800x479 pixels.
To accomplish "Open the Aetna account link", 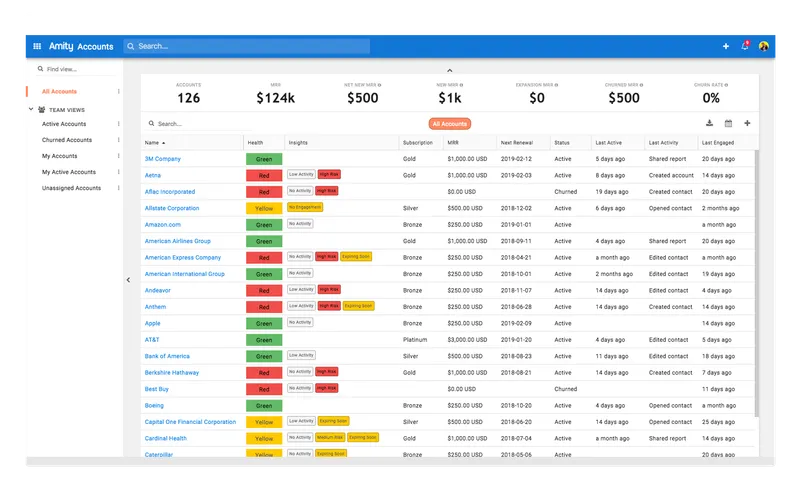I will 153,175.
